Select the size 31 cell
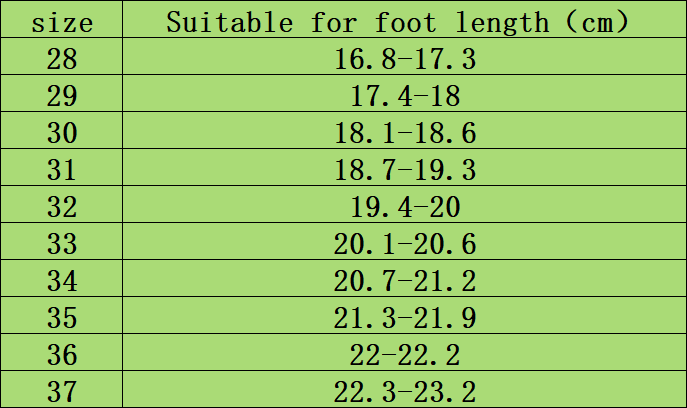 (62, 170)
